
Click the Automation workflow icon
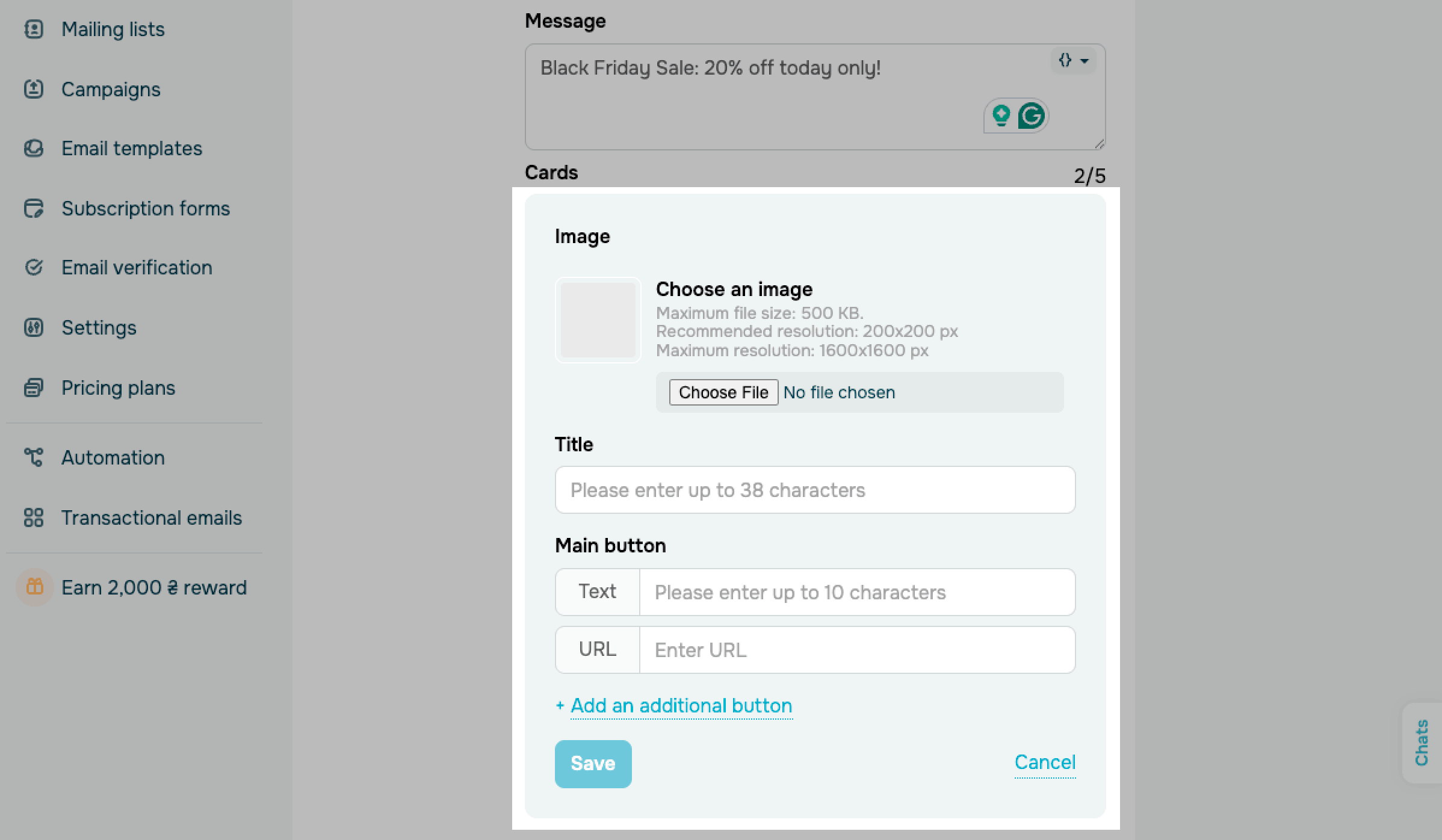(x=34, y=457)
